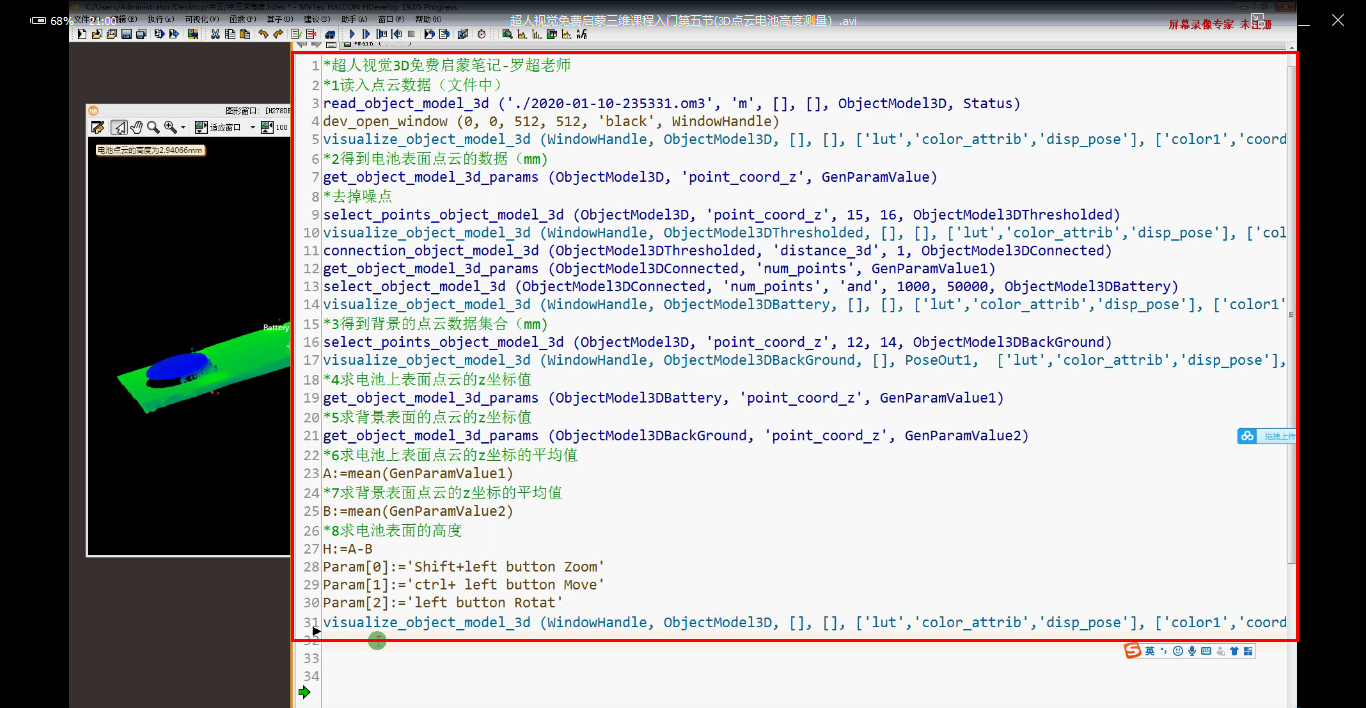The width and height of the screenshot is (1366, 708).
Task: Open the 执行(x) menu
Action: [x=161, y=19]
